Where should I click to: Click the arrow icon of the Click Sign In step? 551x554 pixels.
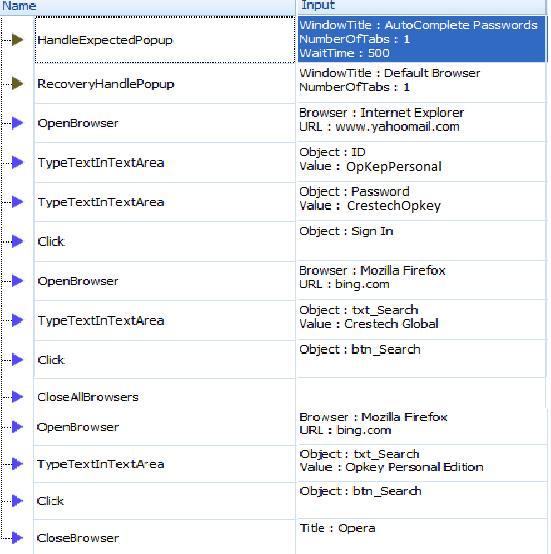17,241
